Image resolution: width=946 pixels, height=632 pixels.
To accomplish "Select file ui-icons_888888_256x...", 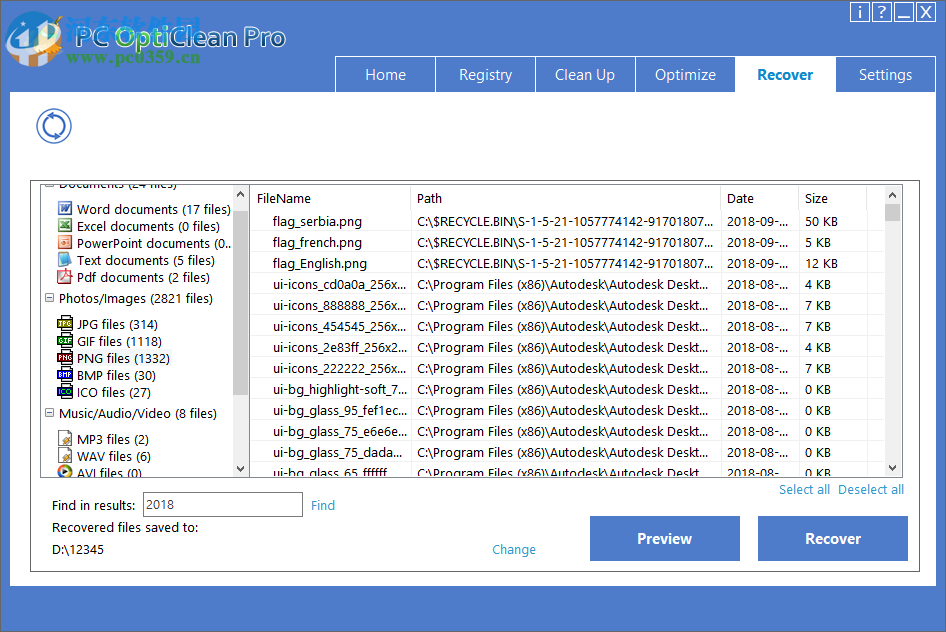I will (x=340, y=305).
